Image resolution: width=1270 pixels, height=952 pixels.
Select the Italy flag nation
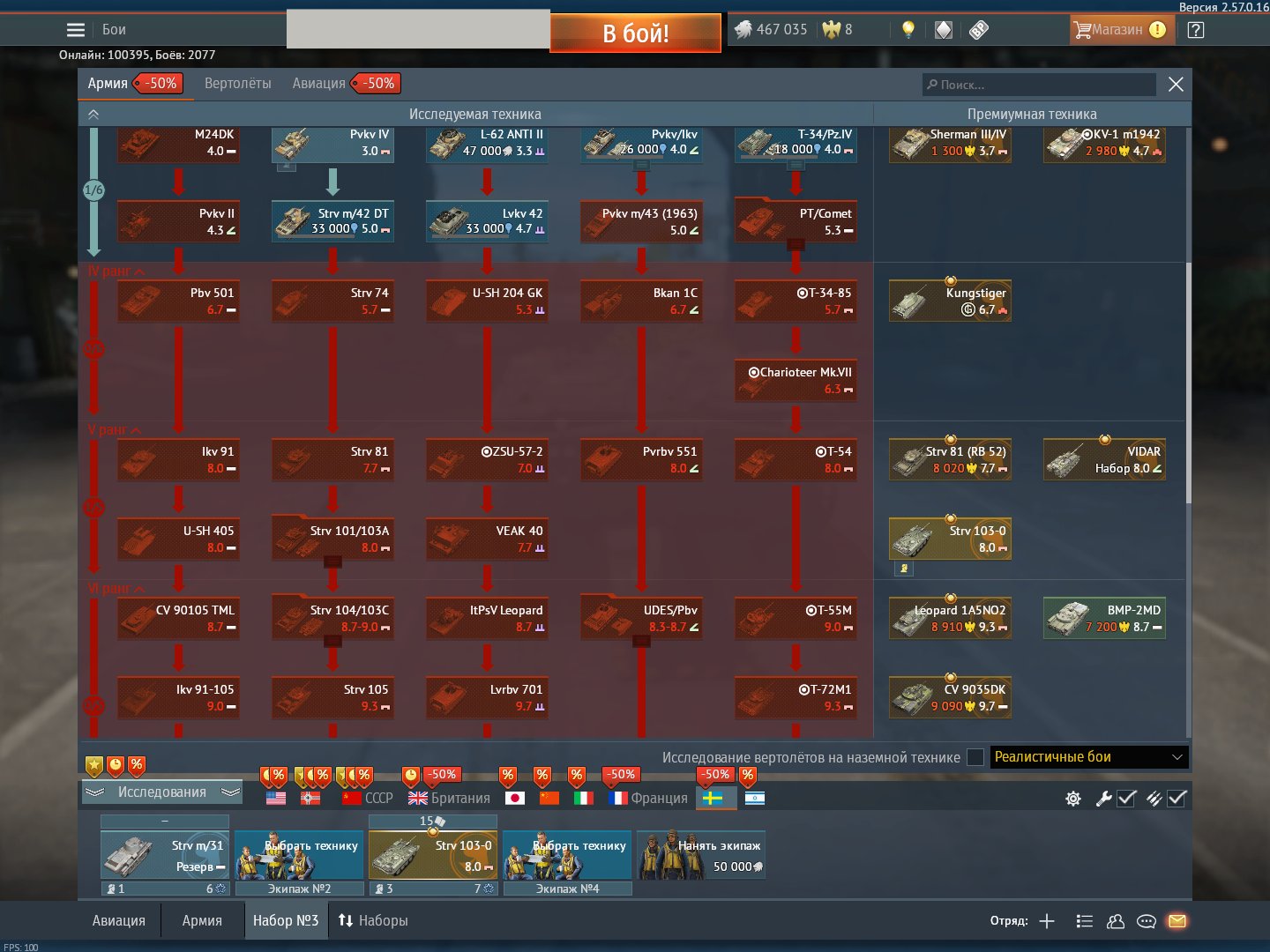tap(584, 798)
